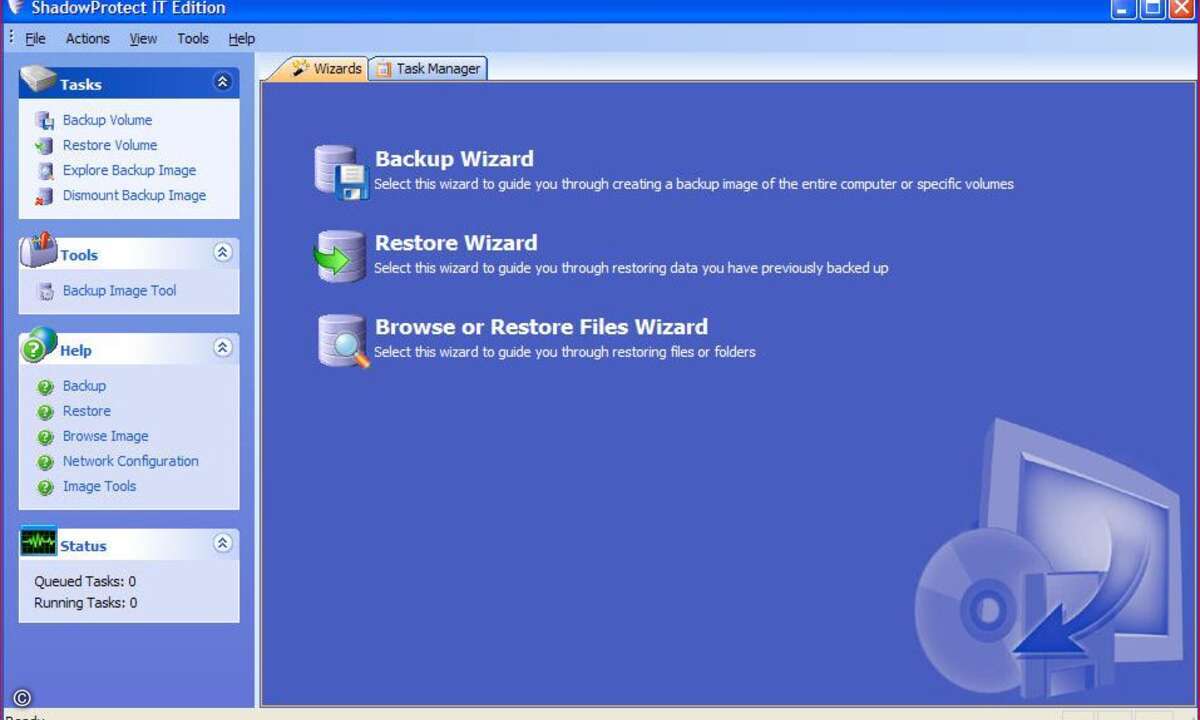This screenshot has height=720, width=1200.
Task: Open the View menu
Action: click(x=143, y=38)
